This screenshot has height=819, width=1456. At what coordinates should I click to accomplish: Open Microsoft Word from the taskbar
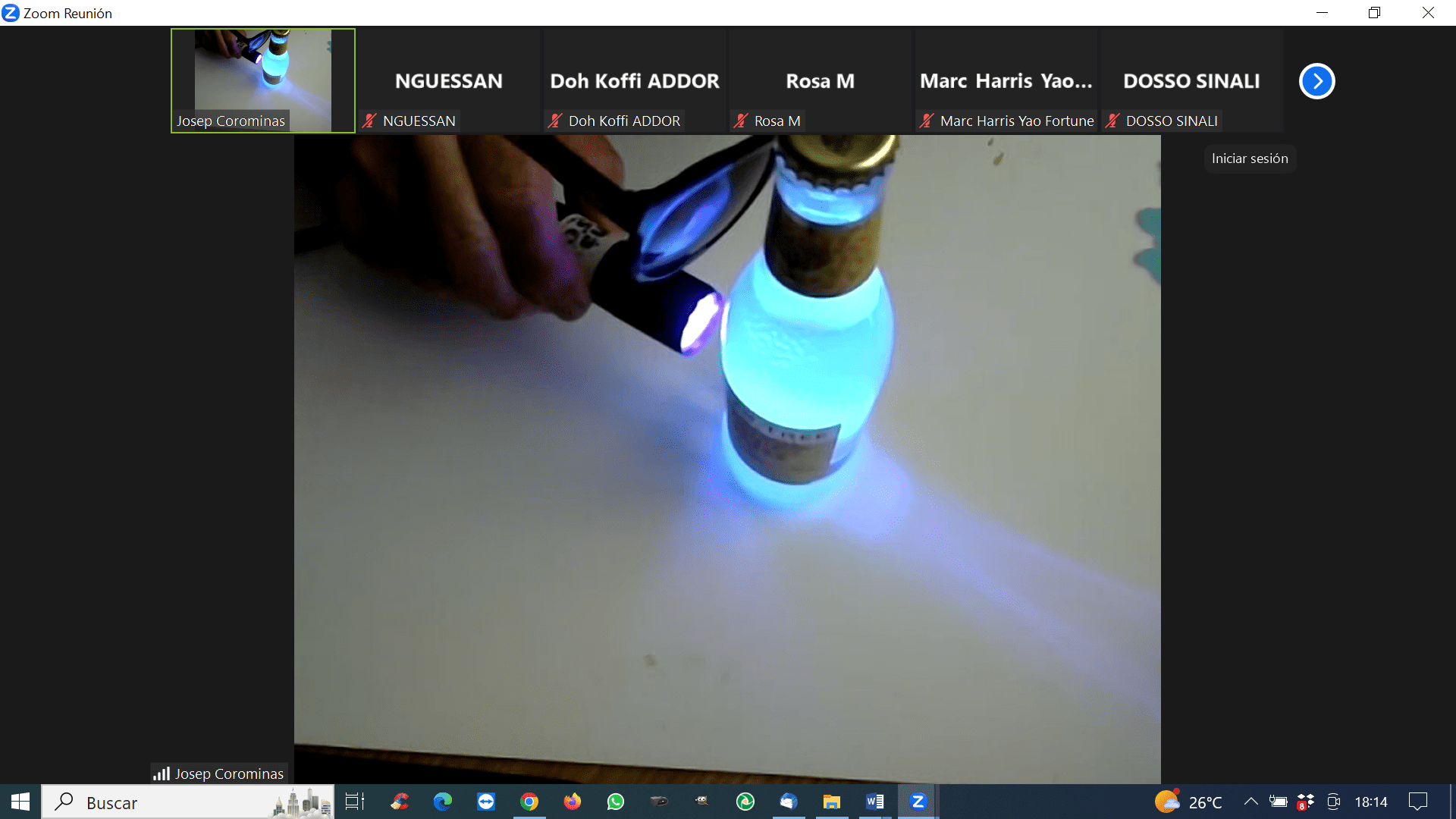[x=875, y=802]
